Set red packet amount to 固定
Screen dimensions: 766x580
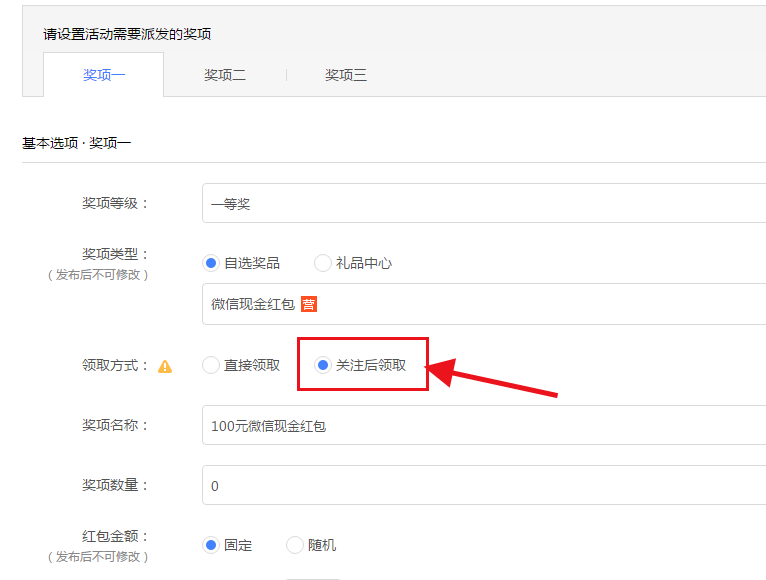click(211, 545)
